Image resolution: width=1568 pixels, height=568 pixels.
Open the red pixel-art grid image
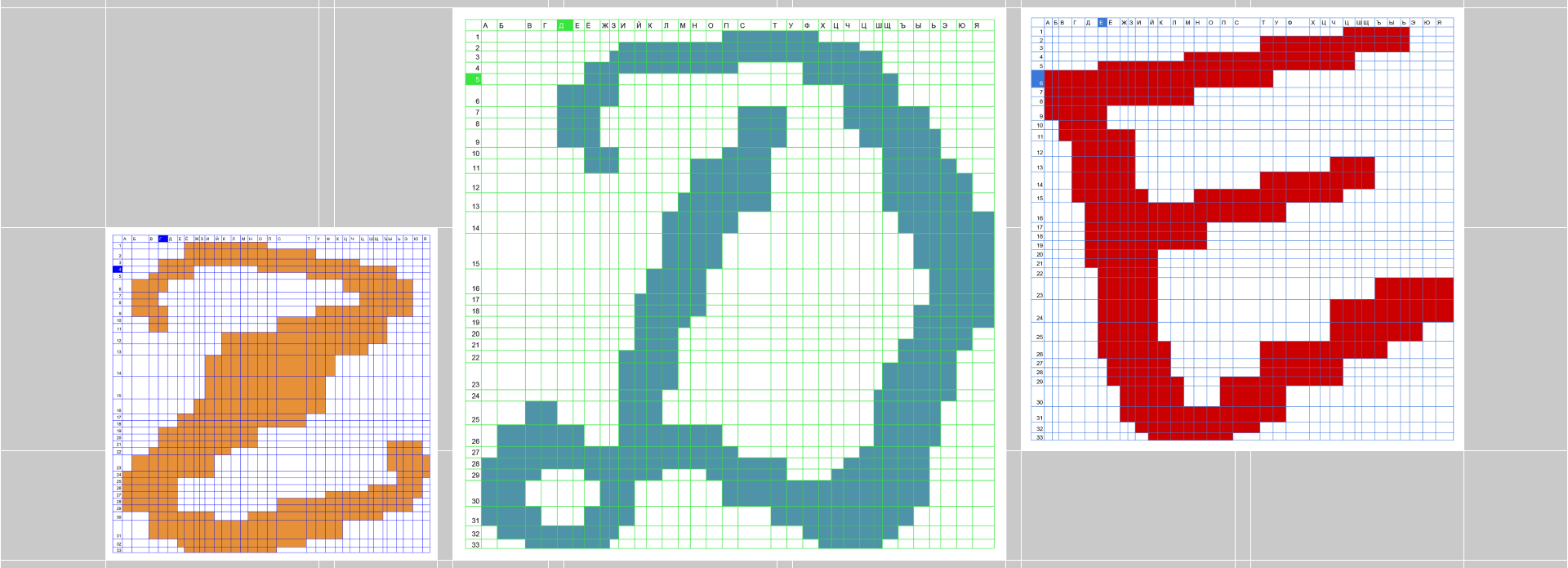pyautogui.click(x=1242, y=229)
